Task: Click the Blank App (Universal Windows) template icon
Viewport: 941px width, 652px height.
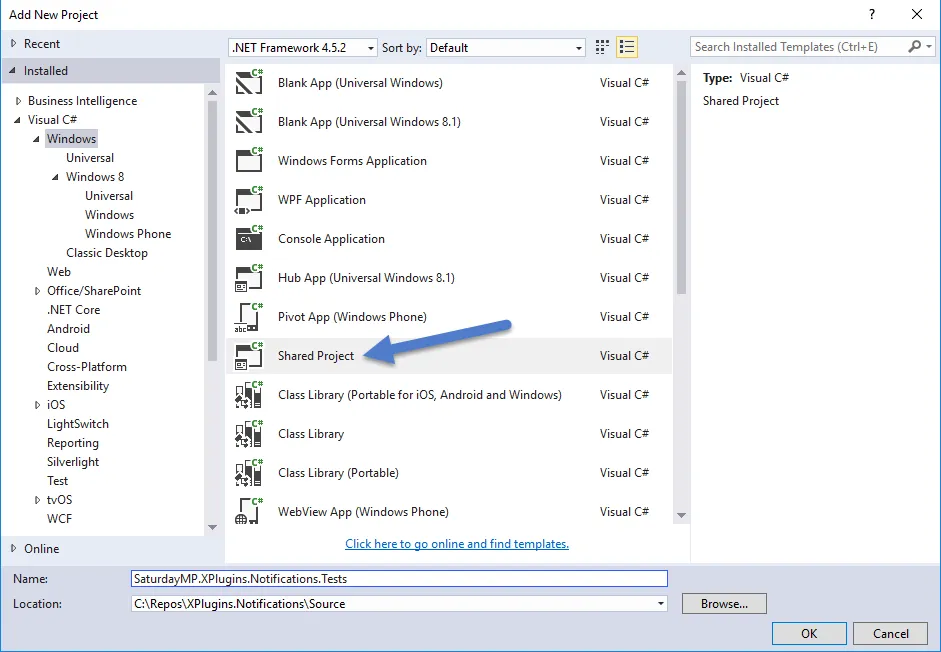Action: (x=249, y=82)
